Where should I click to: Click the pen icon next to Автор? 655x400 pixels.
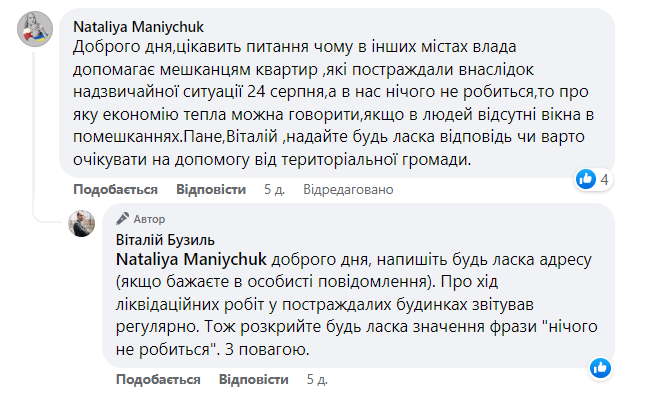point(122,218)
